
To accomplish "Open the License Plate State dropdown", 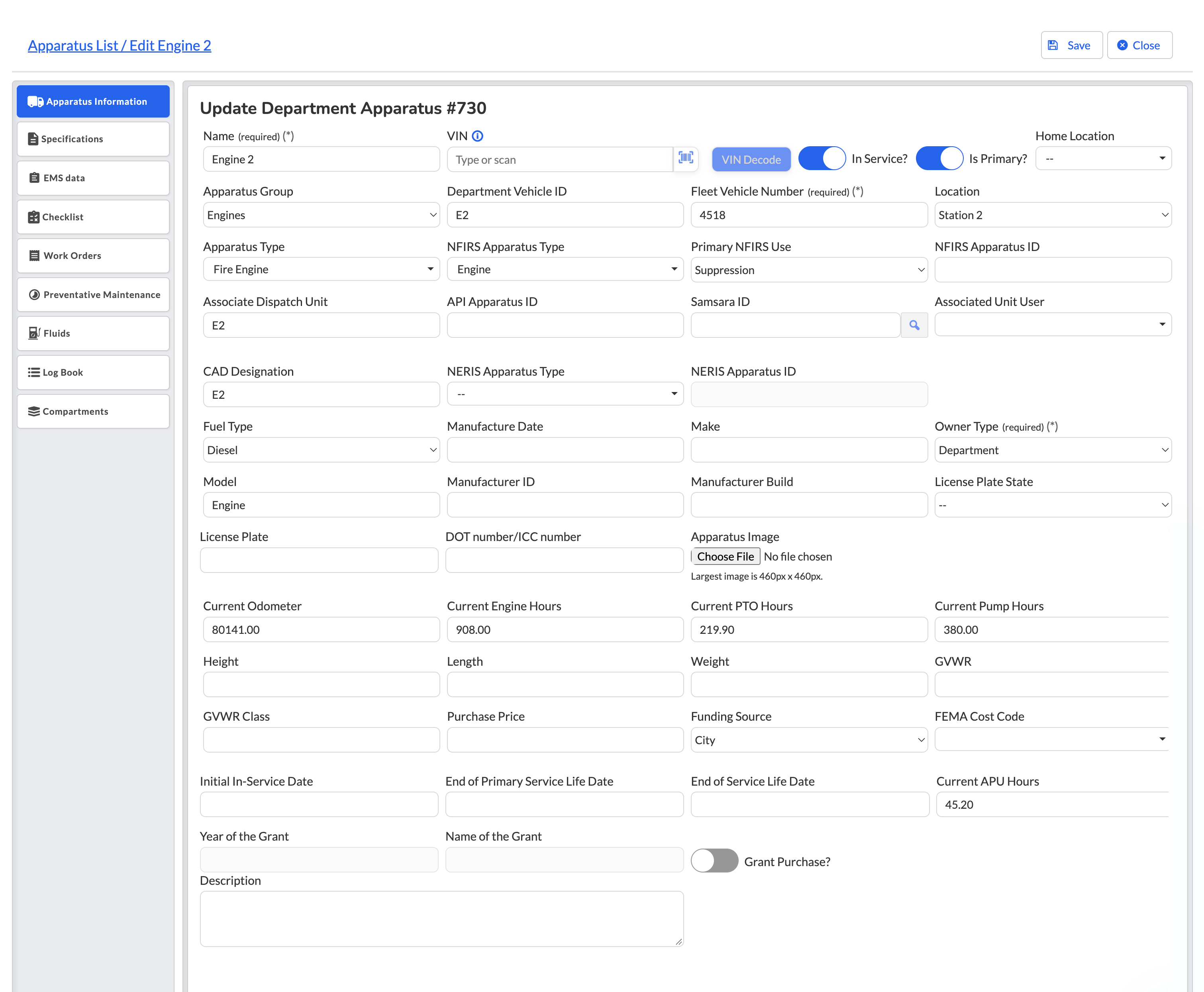I will pos(1053,505).
